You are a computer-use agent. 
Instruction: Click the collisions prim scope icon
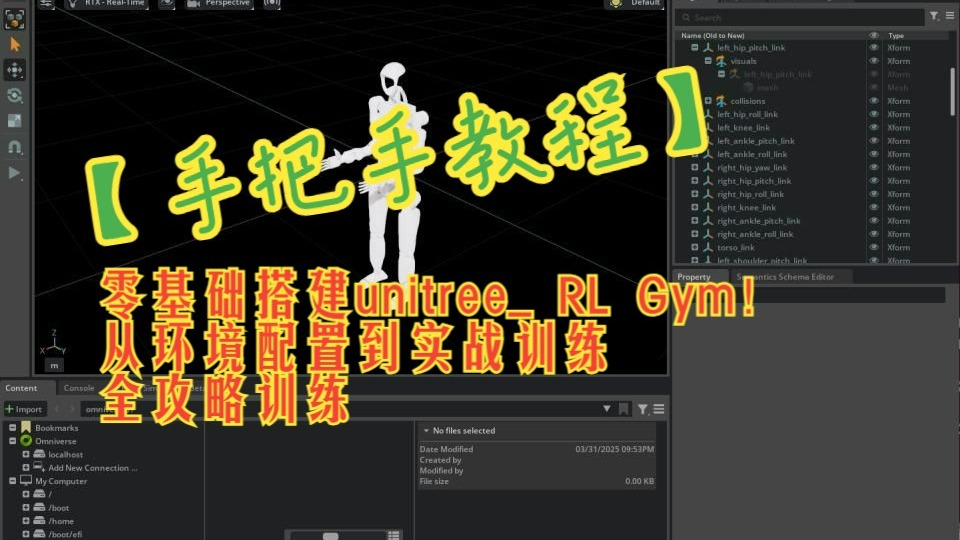pos(722,100)
